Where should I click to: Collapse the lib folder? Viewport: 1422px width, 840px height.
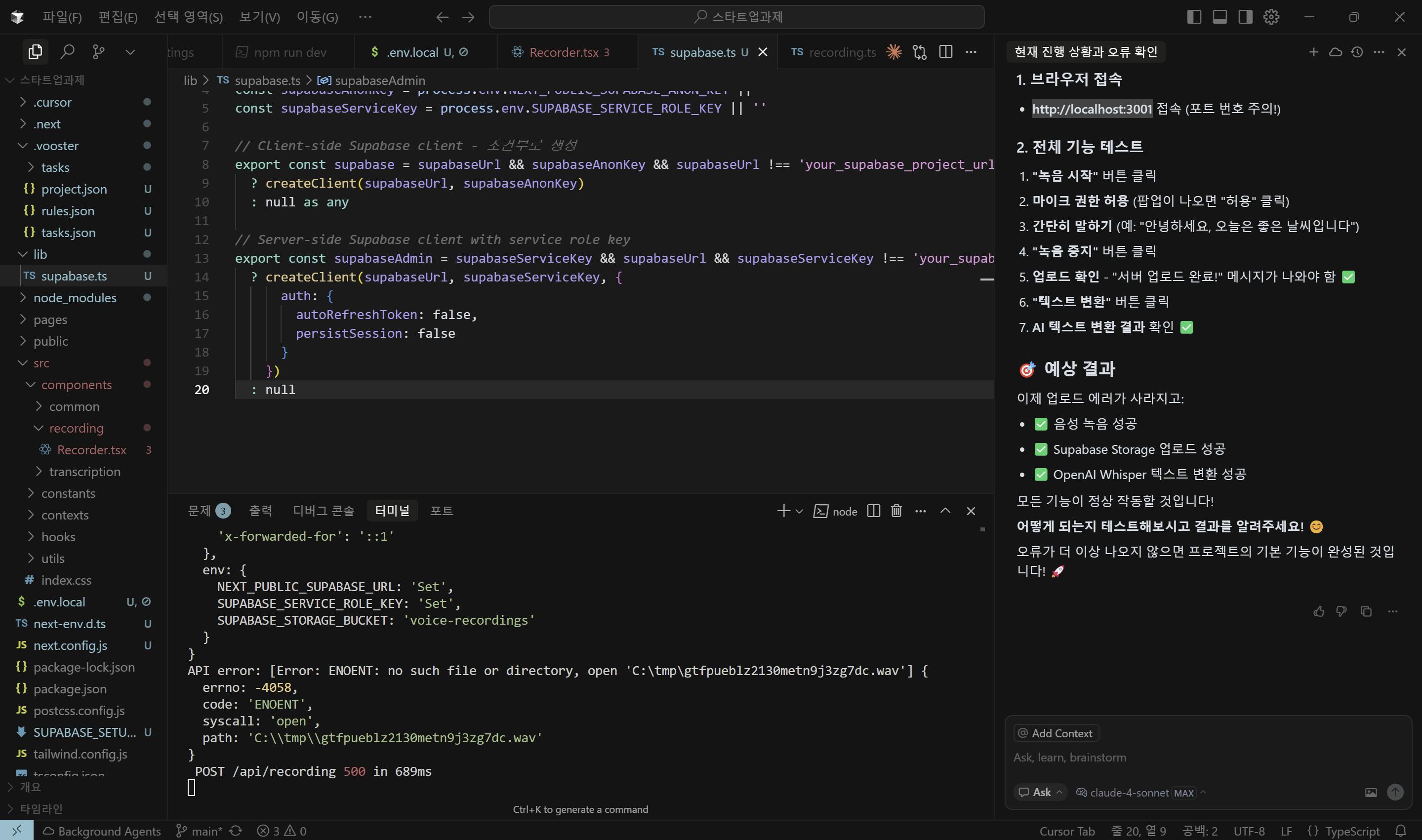coord(83,255)
